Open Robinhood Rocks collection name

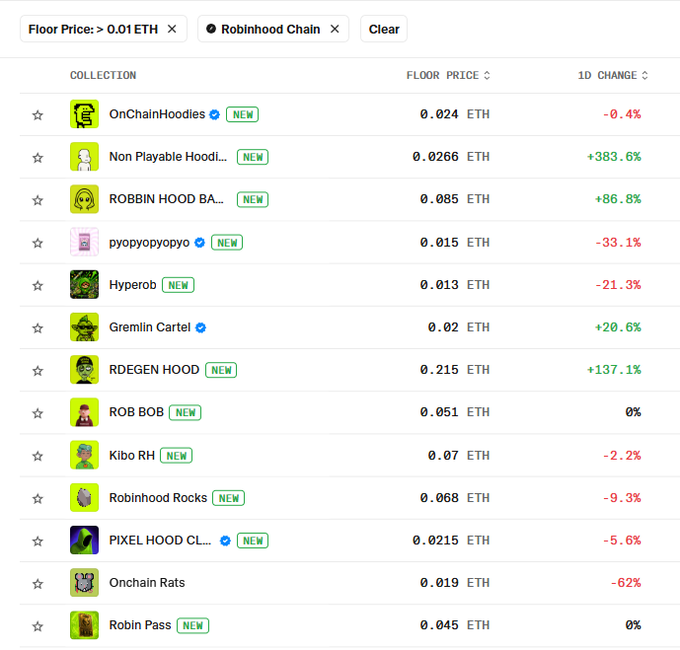point(158,497)
